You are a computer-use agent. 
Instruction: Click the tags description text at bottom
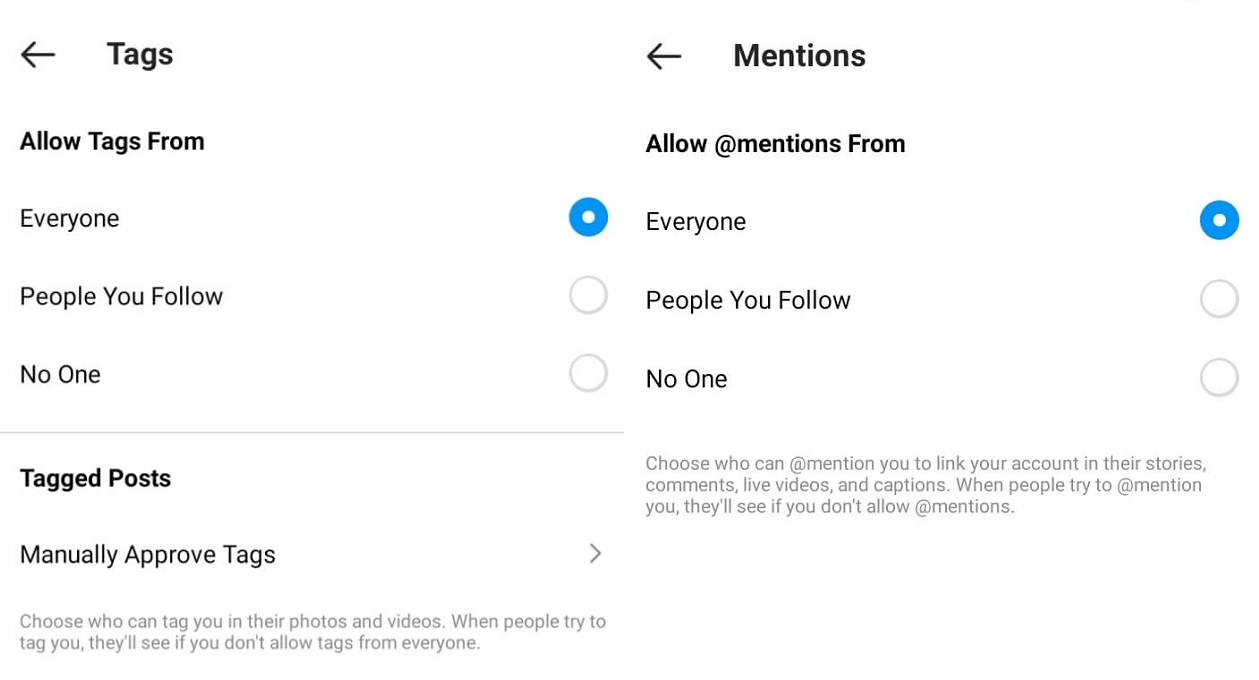(x=312, y=632)
